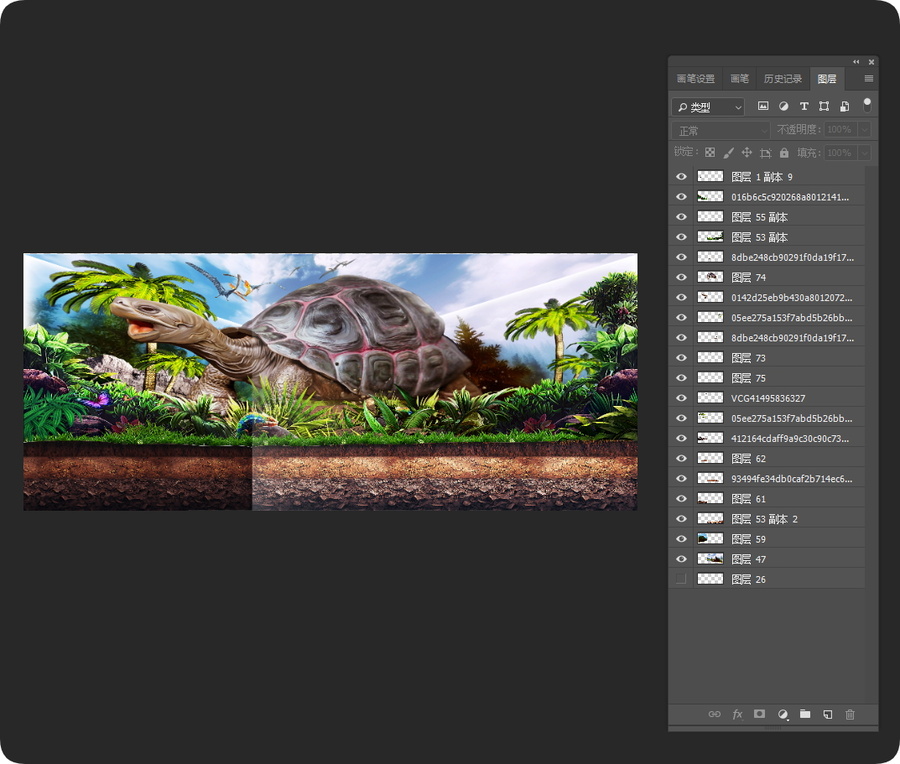This screenshot has width=900, height=764.
Task: Open layer style fx menu
Action: [x=737, y=714]
